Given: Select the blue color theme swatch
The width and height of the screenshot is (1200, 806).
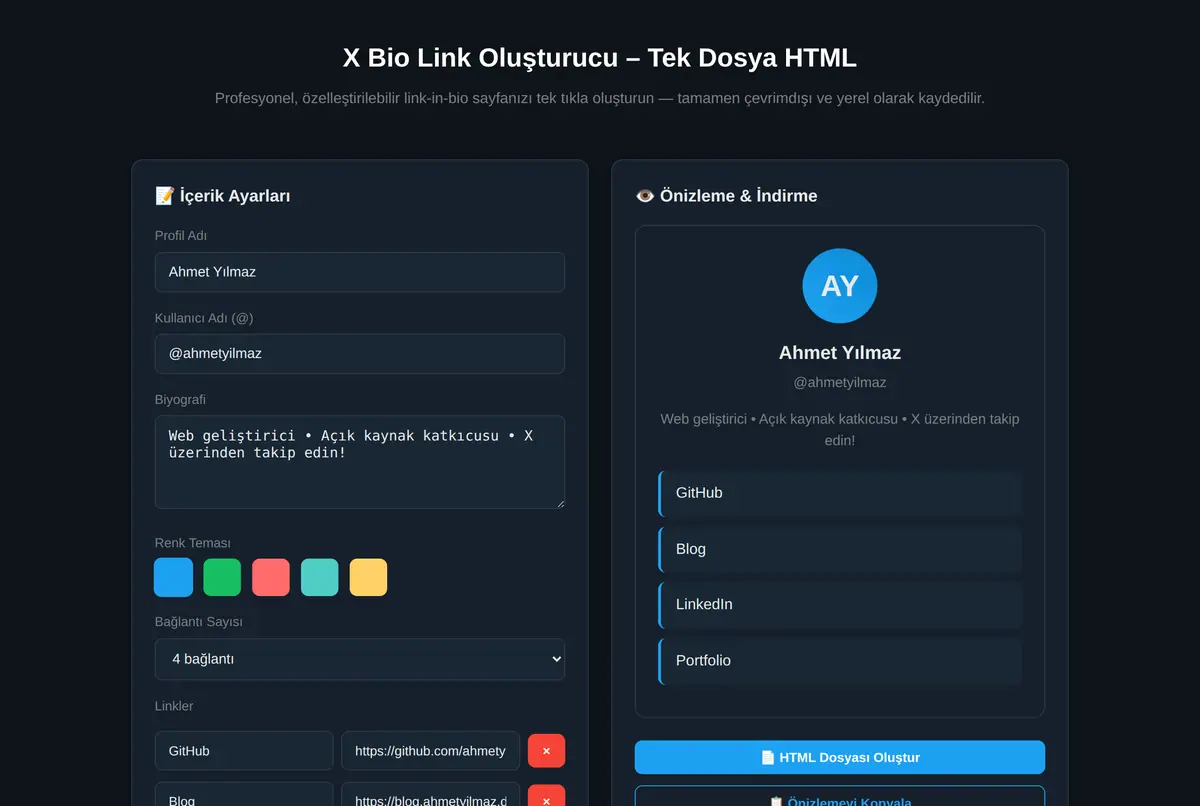Looking at the screenshot, I should pyautogui.click(x=174, y=577).
